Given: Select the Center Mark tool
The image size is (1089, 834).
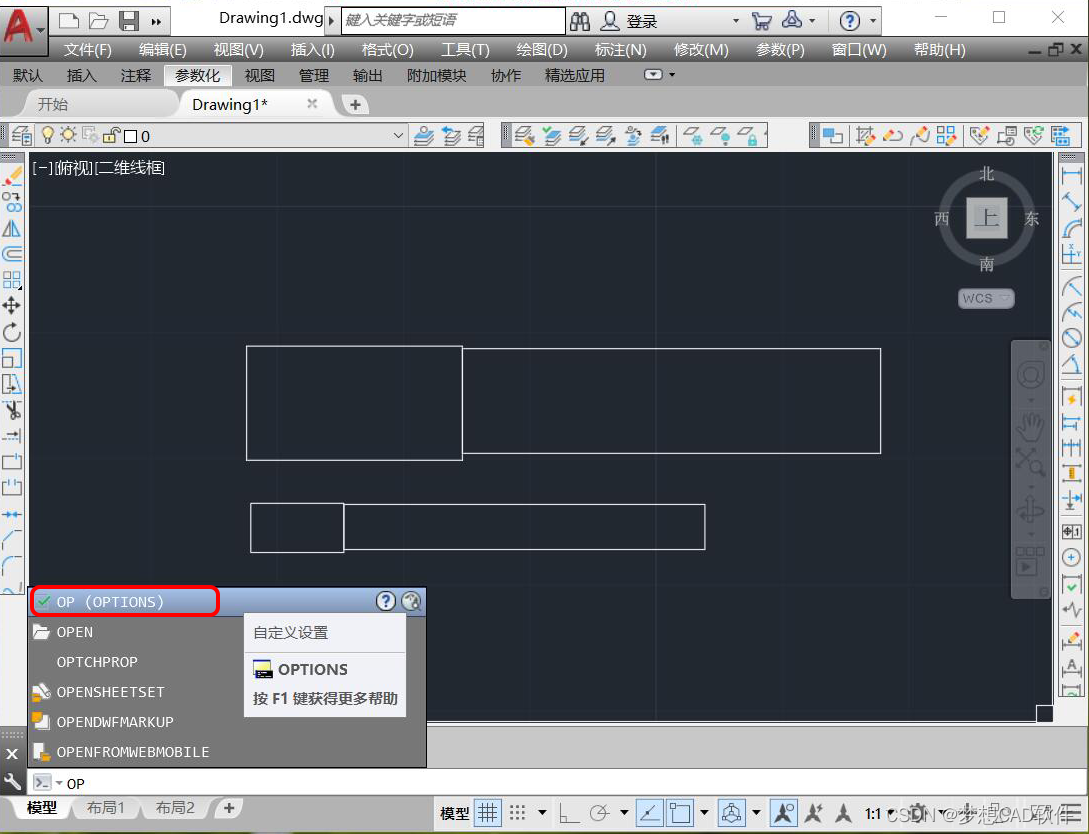Looking at the screenshot, I should [x=1072, y=557].
